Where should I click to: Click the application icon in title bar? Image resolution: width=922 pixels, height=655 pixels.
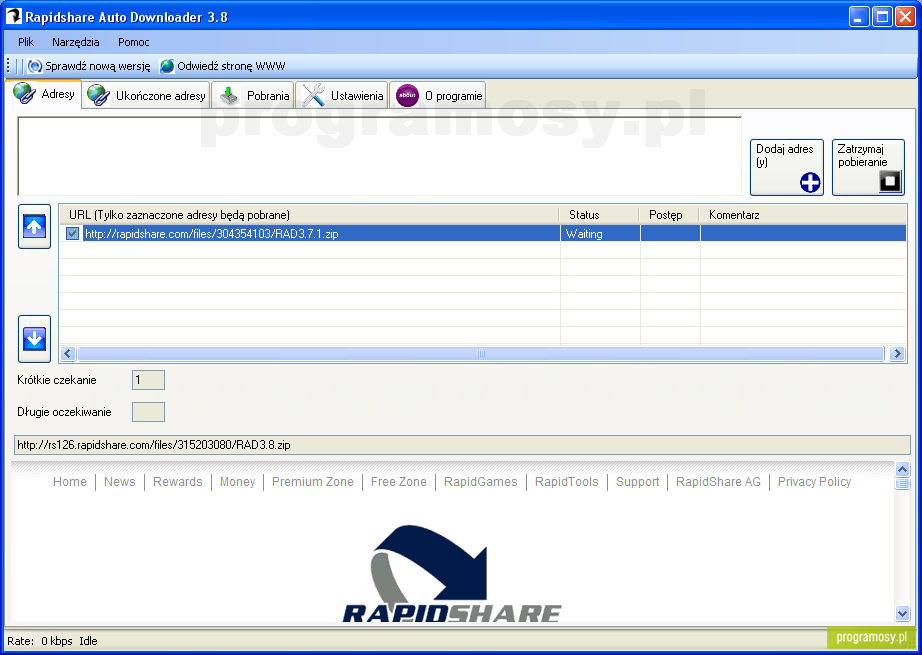[14, 16]
